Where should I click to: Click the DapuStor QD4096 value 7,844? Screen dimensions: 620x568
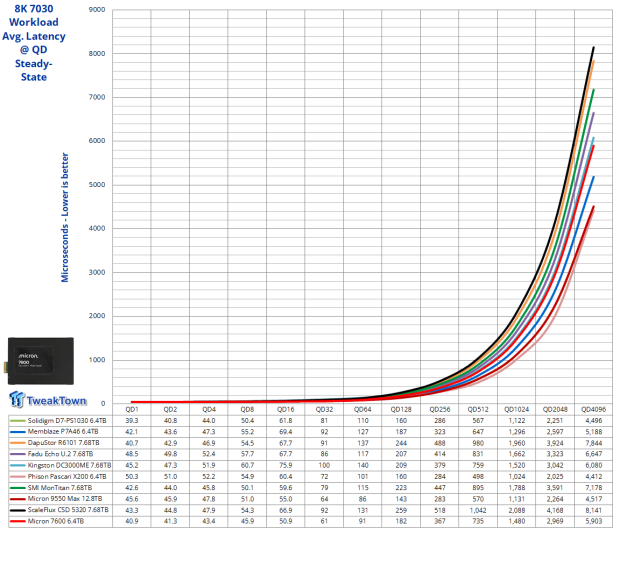pyautogui.click(x=594, y=443)
